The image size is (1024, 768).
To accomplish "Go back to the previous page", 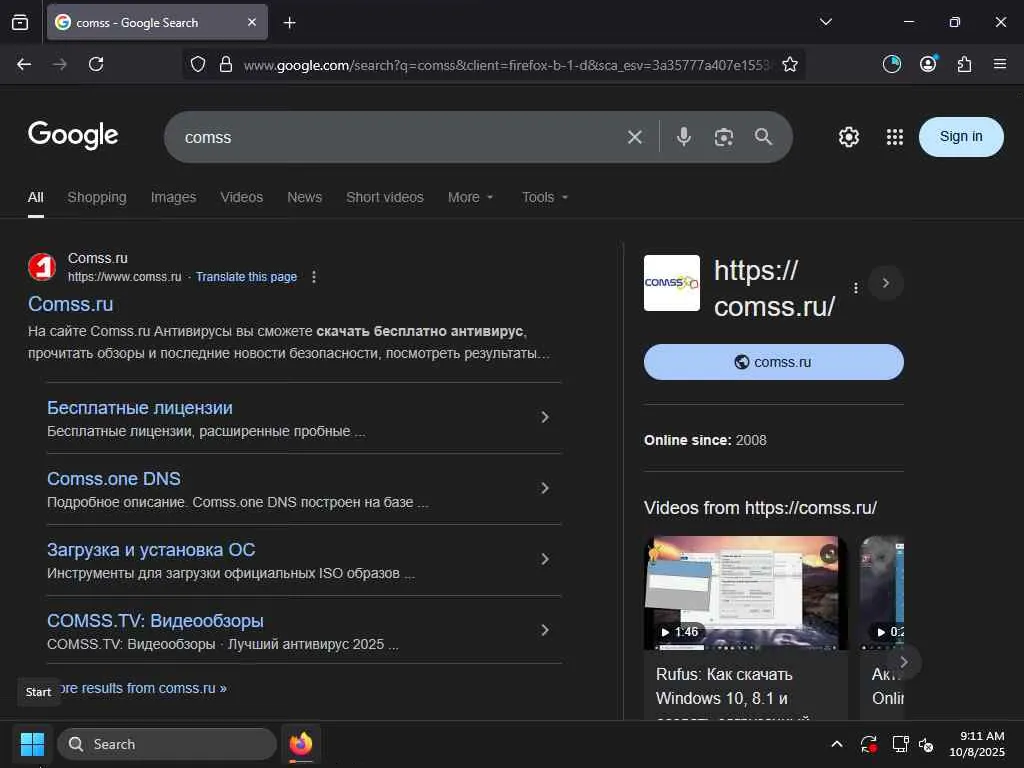I will tap(24, 64).
